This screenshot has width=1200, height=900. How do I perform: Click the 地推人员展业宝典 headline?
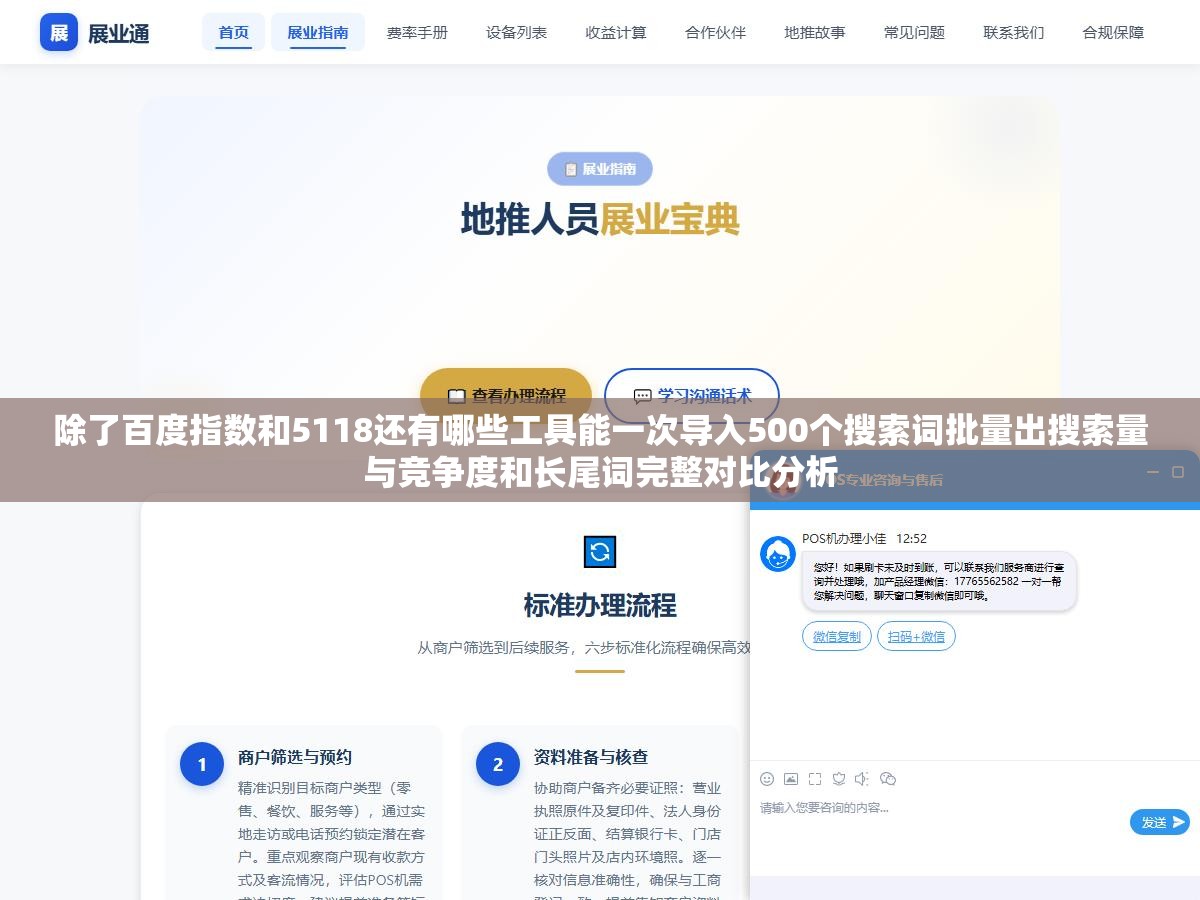click(600, 220)
